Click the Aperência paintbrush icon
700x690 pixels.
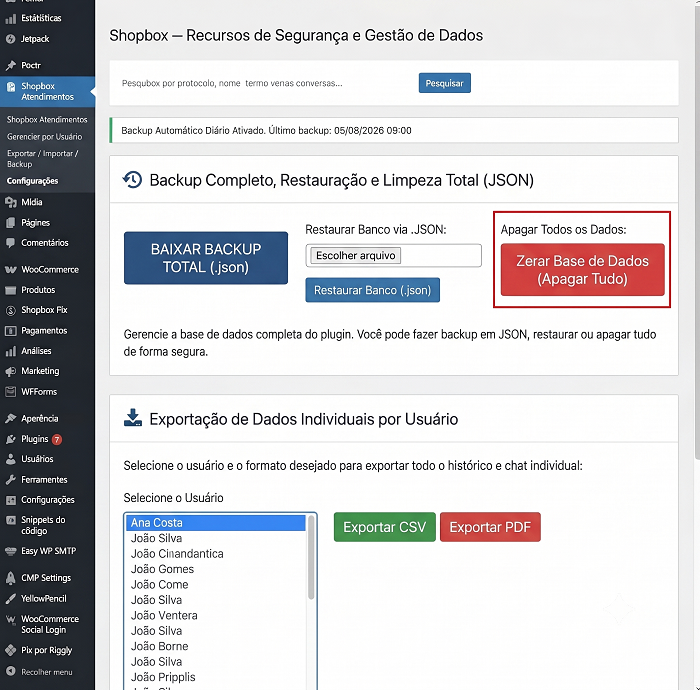tap(11, 419)
